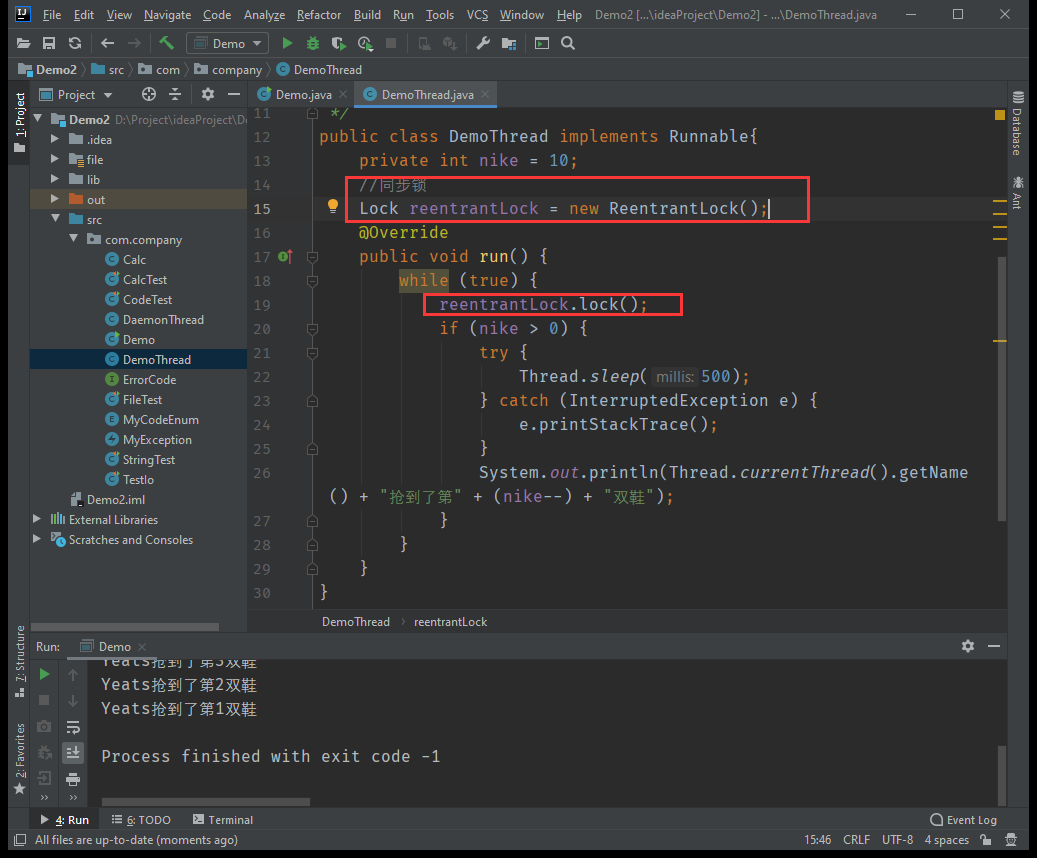
Task: Collapse the src folder
Action: pos(56,219)
